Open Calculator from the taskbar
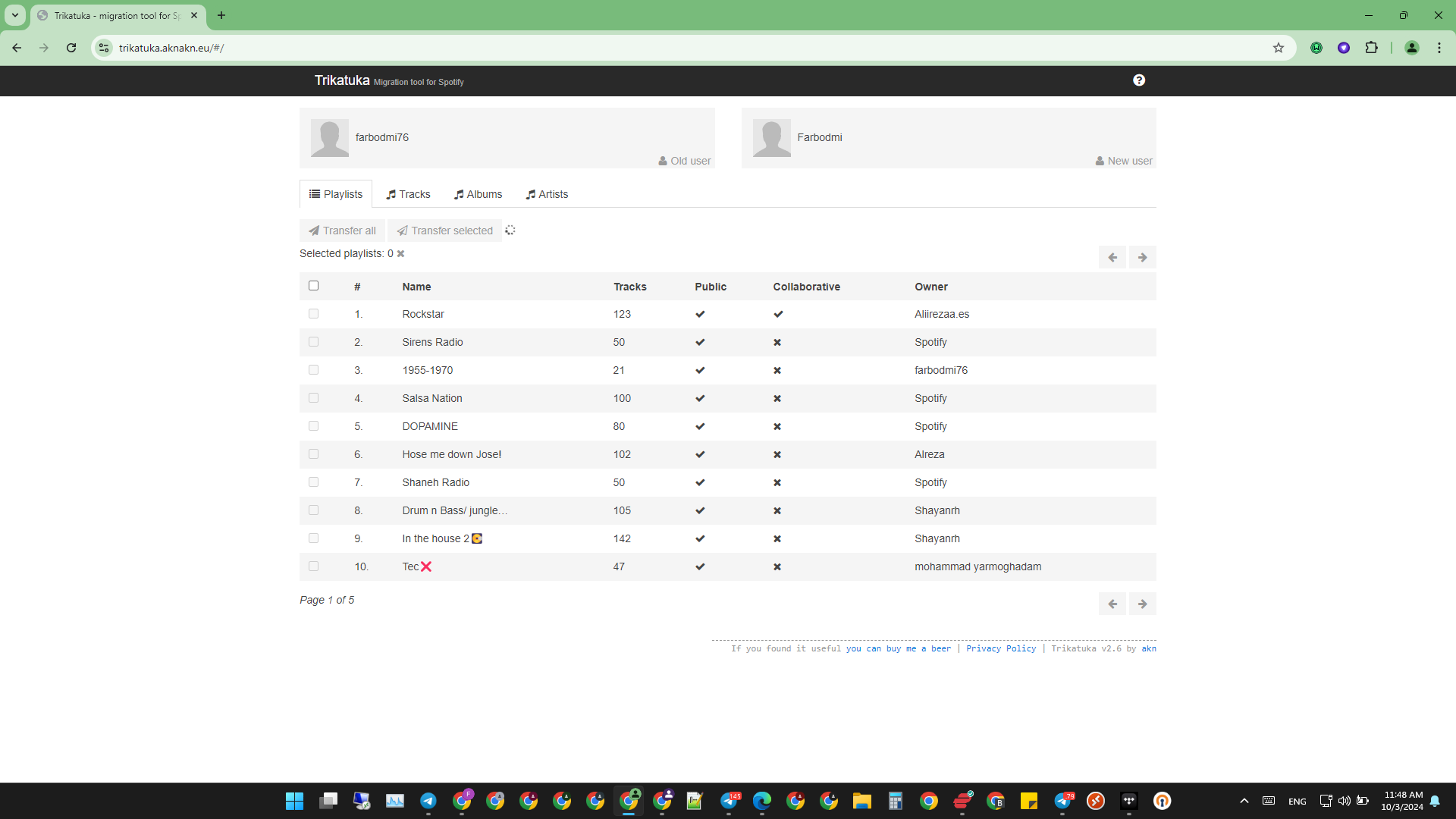This screenshot has width=1456, height=819. point(895,801)
